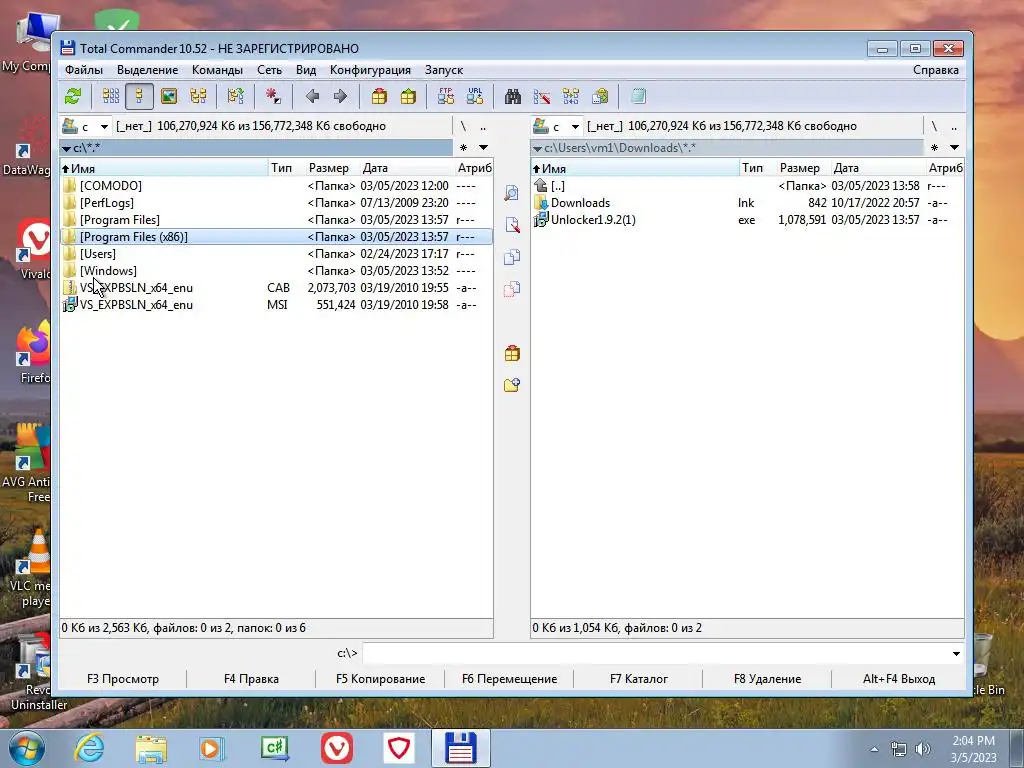Click F5 Копирование button
The image size is (1024, 768).
click(380, 679)
